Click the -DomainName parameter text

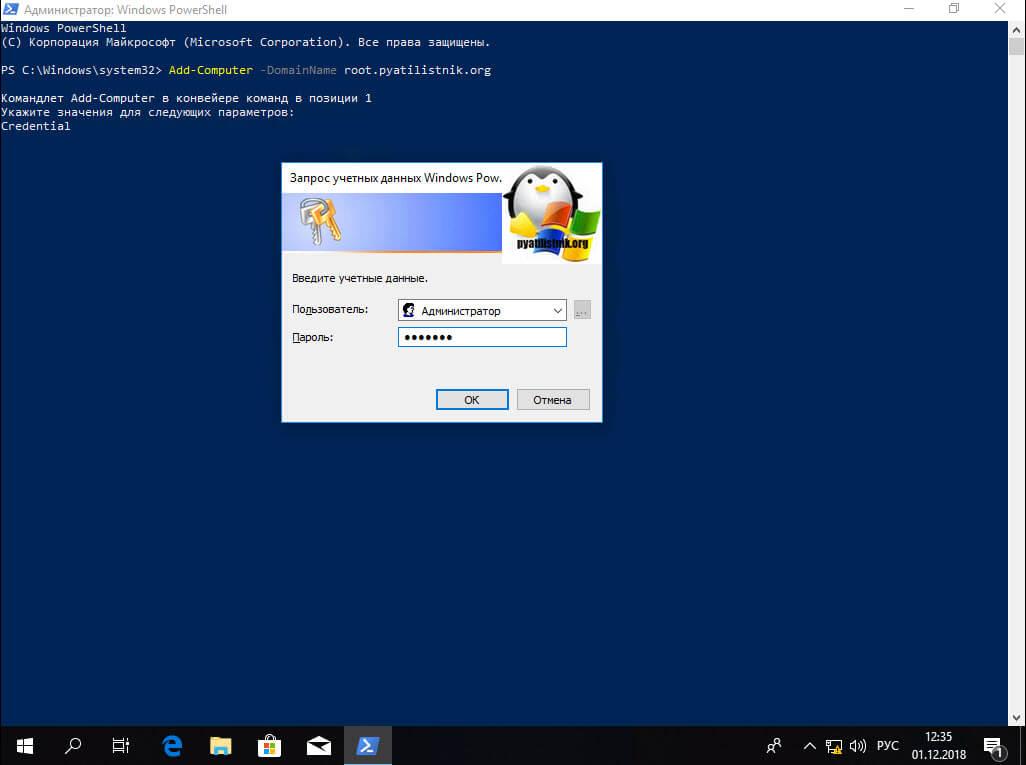click(298, 70)
